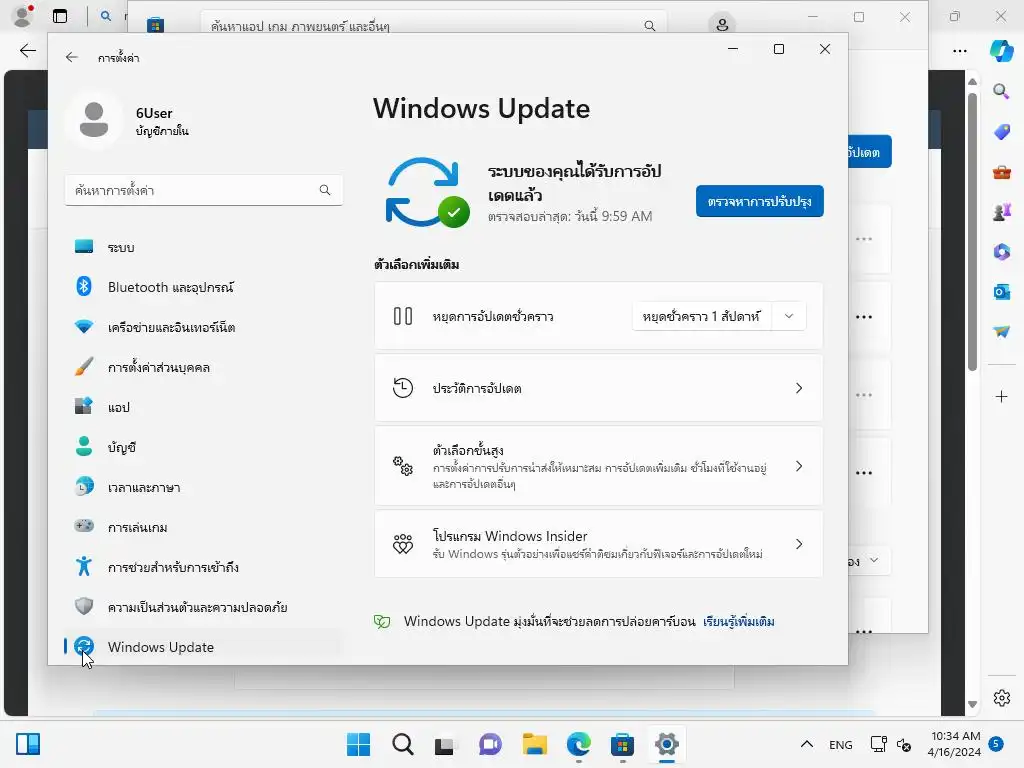Click the 6User profile avatar
The image size is (1024, 768).
94,120
